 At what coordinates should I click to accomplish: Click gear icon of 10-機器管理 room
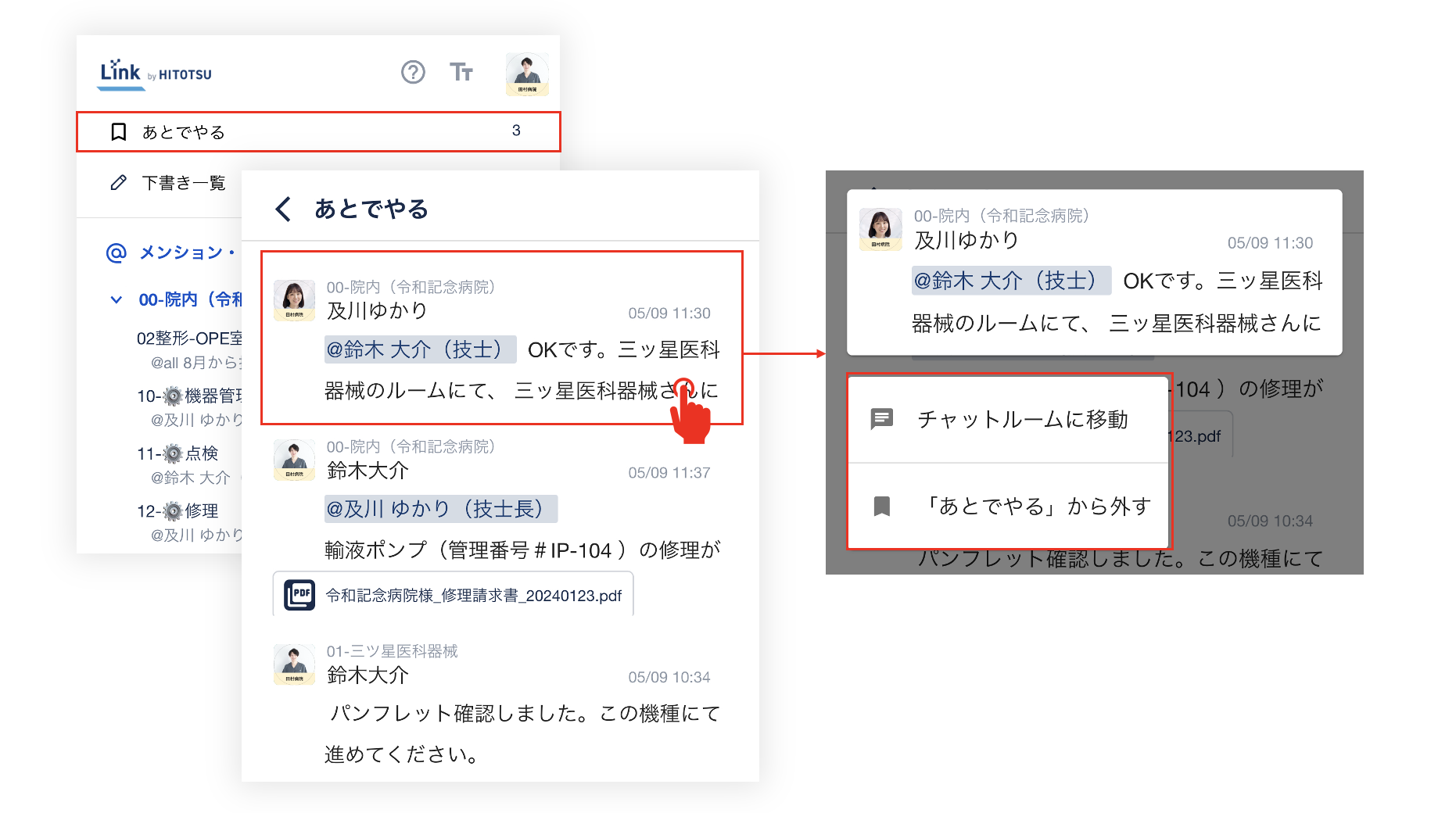coord(173,396)
